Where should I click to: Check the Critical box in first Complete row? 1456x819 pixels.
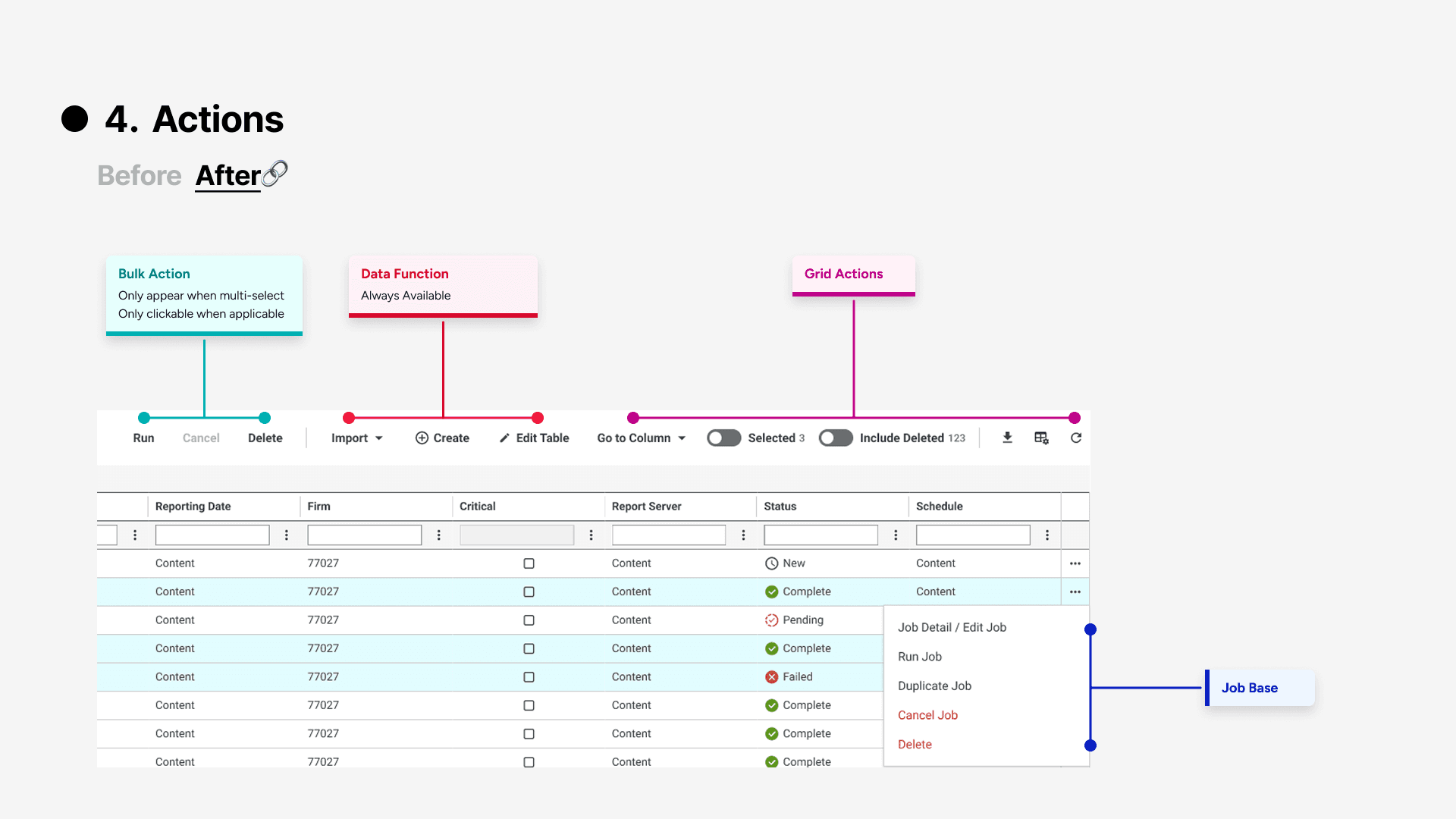click(x=529, y=591)
